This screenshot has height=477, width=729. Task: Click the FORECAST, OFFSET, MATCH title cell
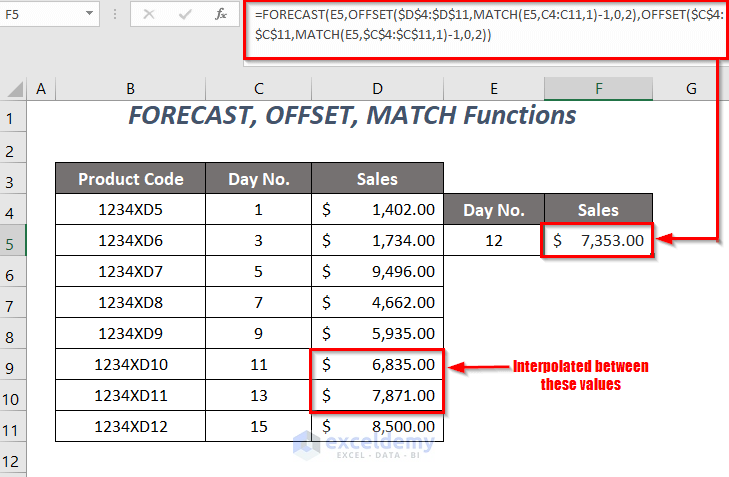point(352,115)
